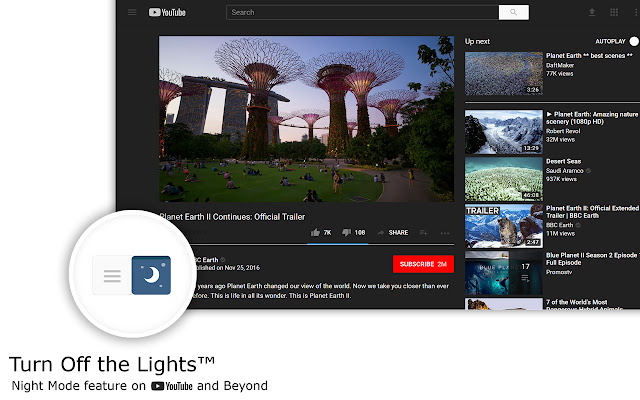
Task: Click the BBC Earth uploader name under the video
Action: point(206,260)
